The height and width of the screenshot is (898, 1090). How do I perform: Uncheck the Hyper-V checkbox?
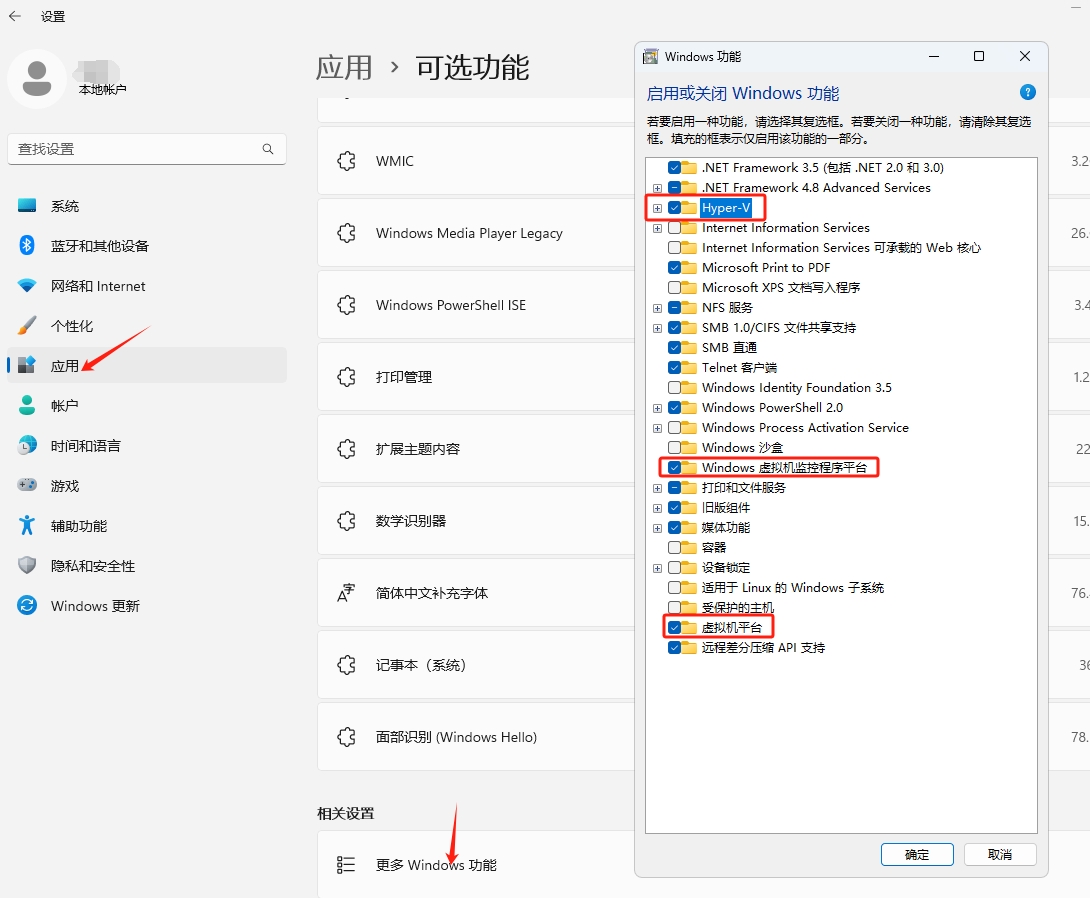tap(674, 208)
